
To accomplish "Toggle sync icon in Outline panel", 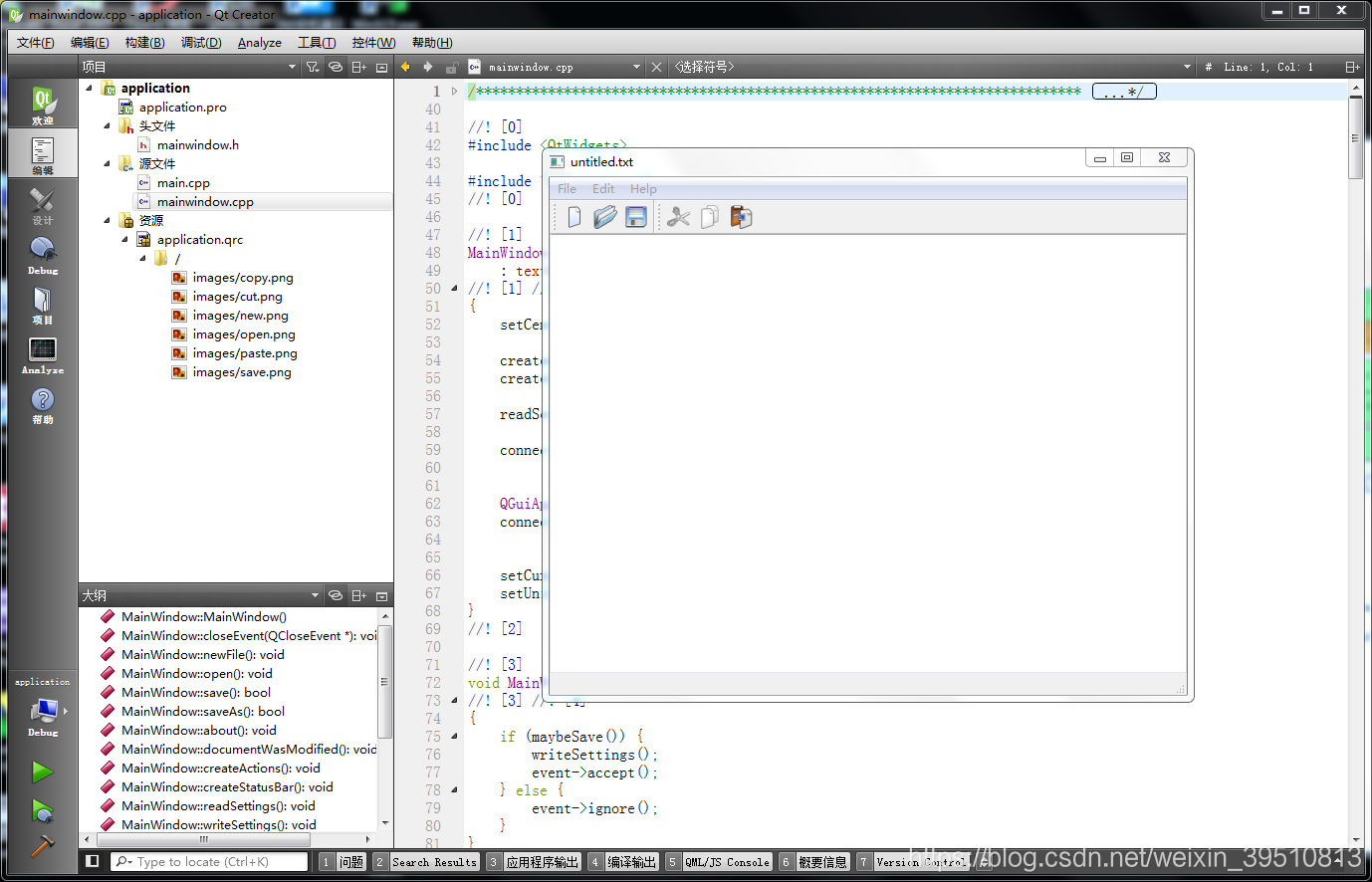I will (336, 595).
